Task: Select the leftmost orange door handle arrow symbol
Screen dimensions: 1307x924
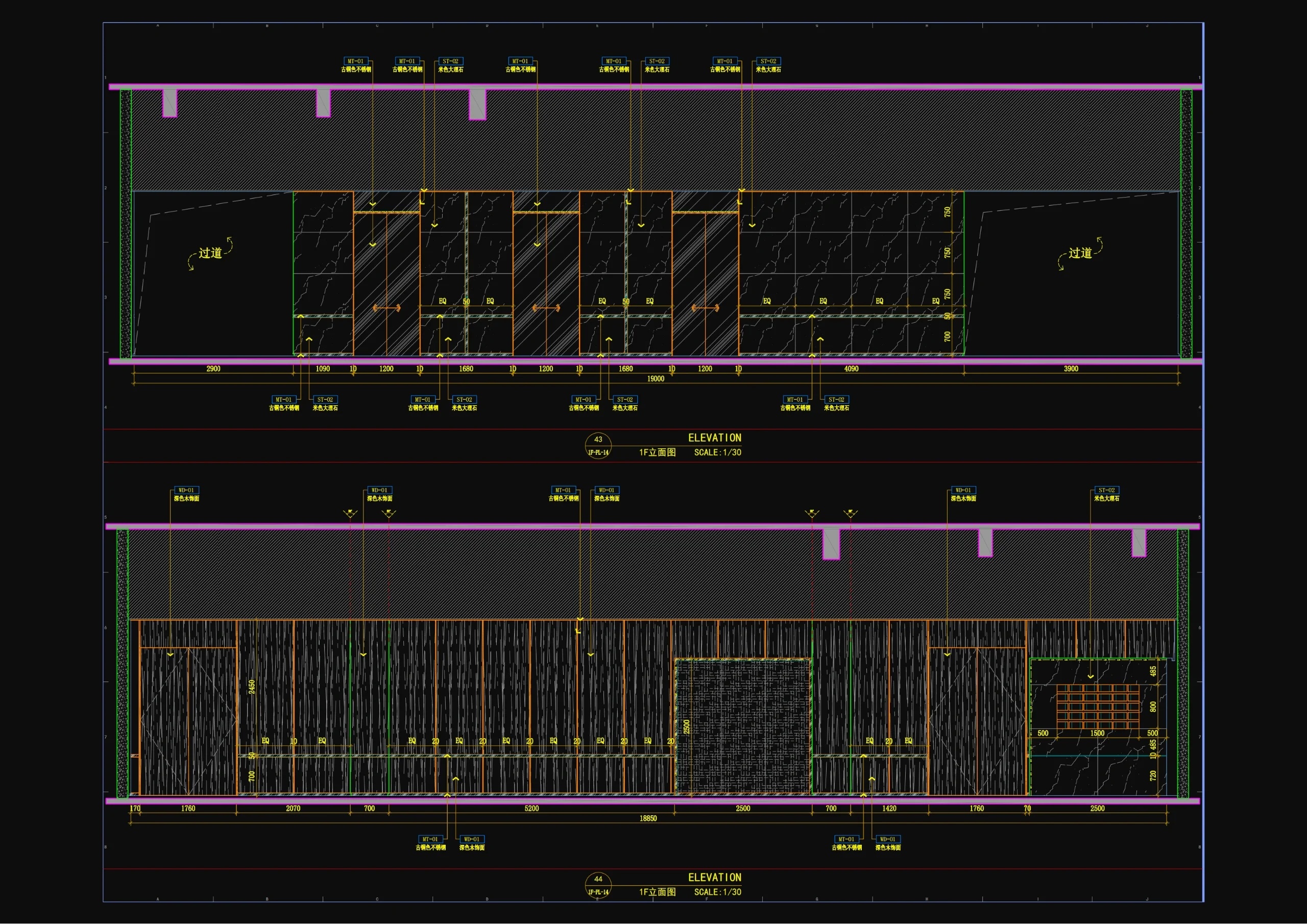Action: click(386, 308)
